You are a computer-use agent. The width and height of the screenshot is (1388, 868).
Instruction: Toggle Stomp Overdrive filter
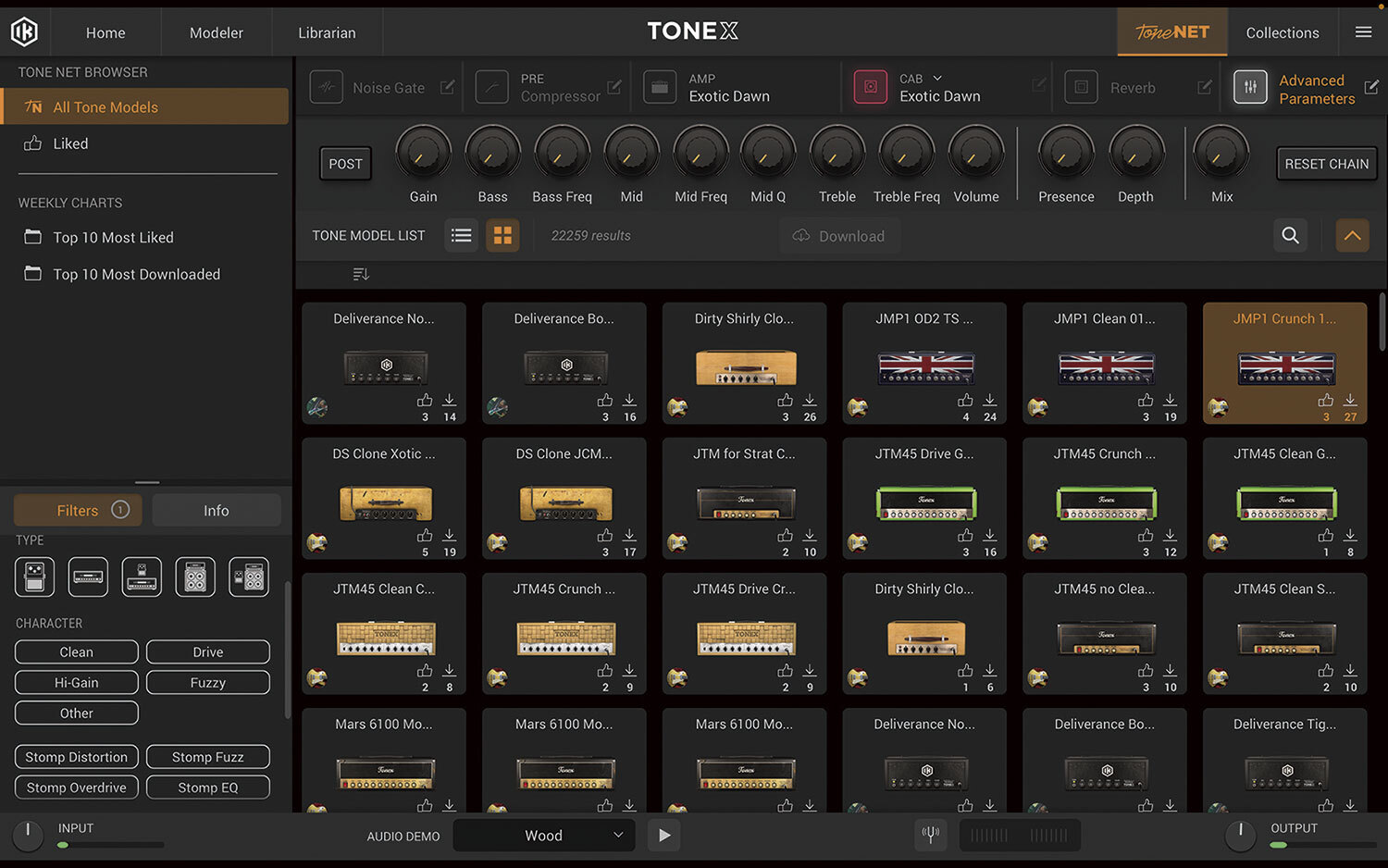77,787
